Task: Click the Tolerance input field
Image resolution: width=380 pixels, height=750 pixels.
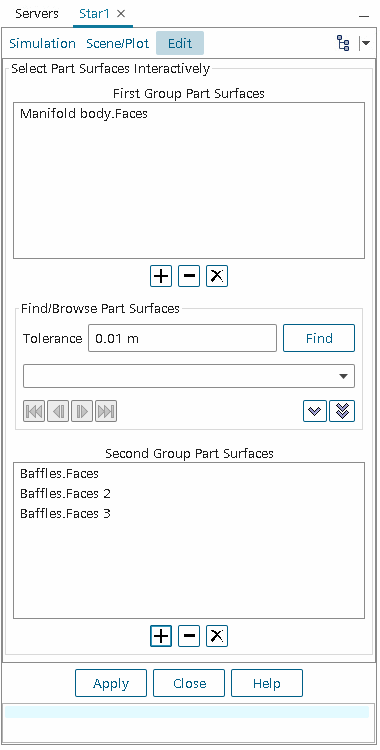Action: pos(182,339)
